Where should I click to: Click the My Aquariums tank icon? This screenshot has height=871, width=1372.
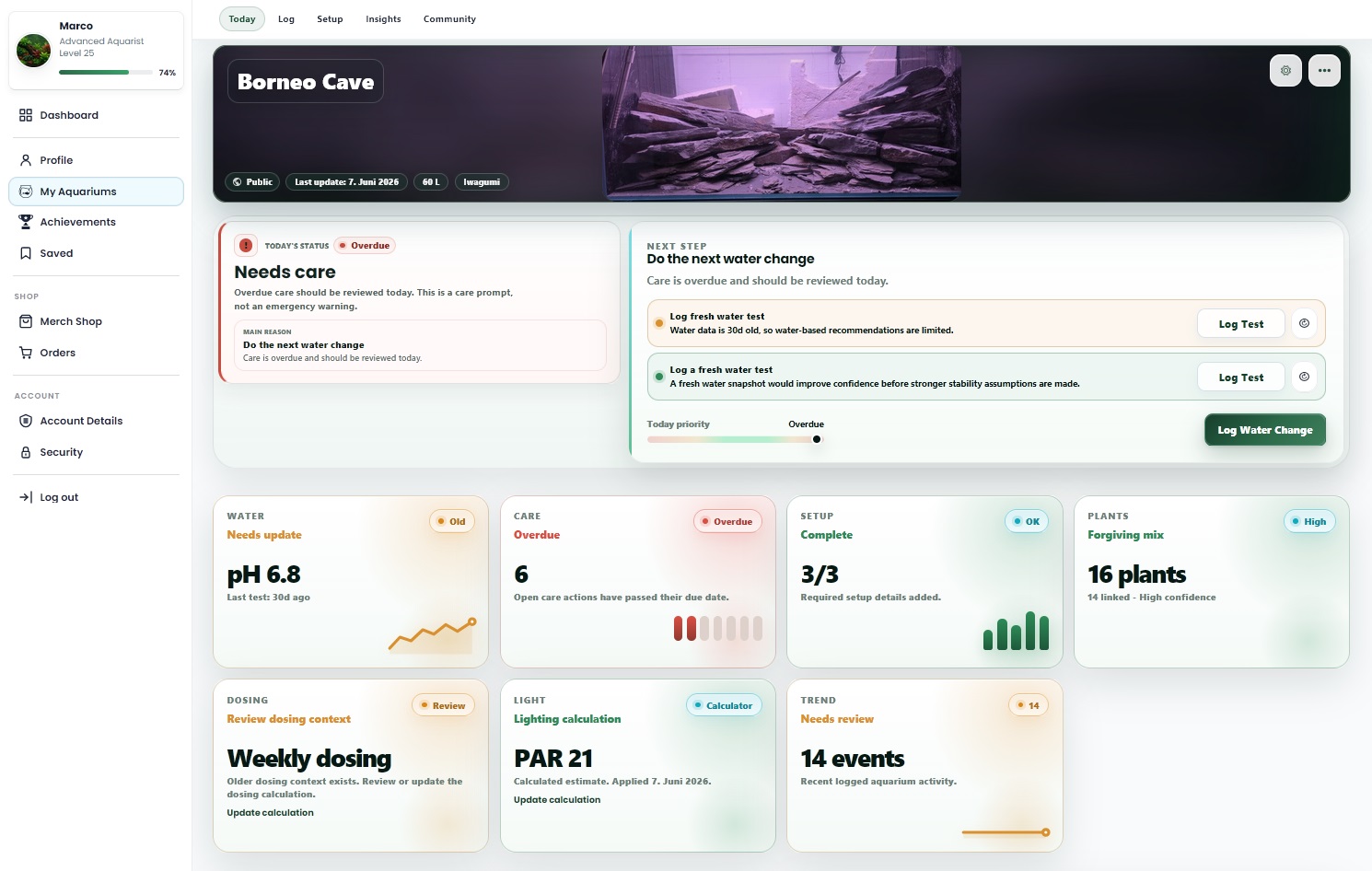(26, 192)
